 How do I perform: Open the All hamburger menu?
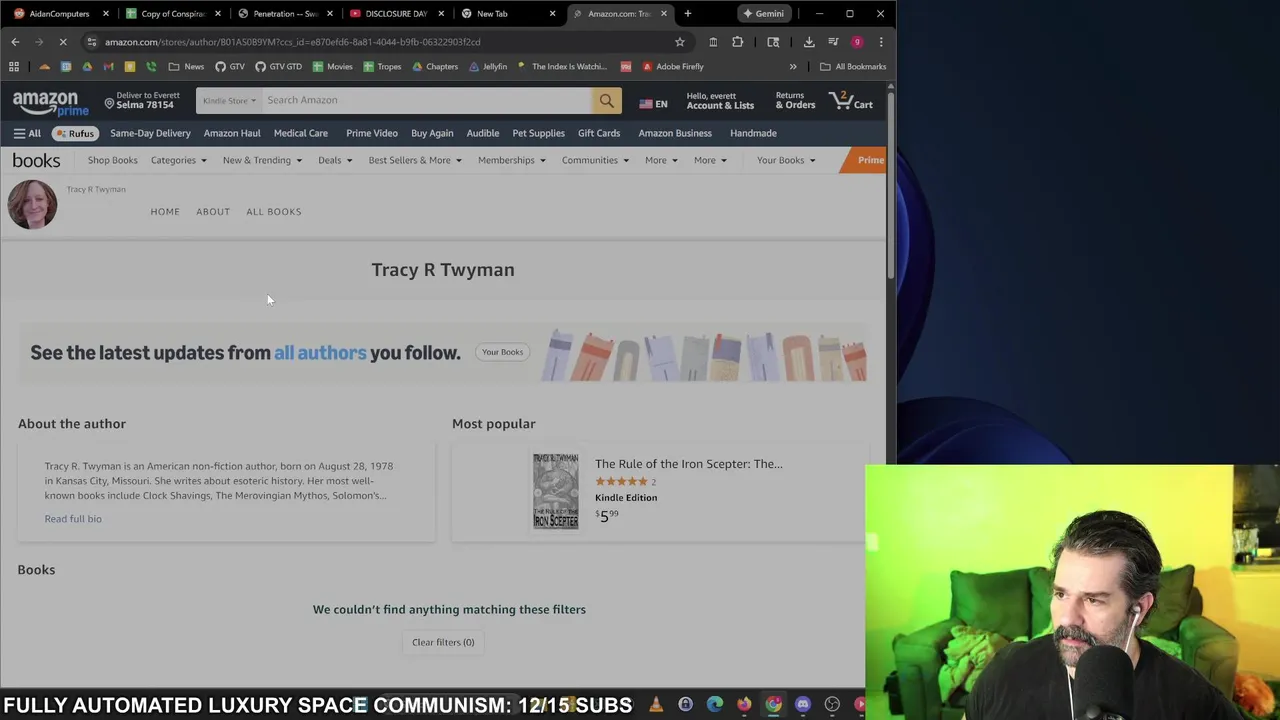coord(27,133)
